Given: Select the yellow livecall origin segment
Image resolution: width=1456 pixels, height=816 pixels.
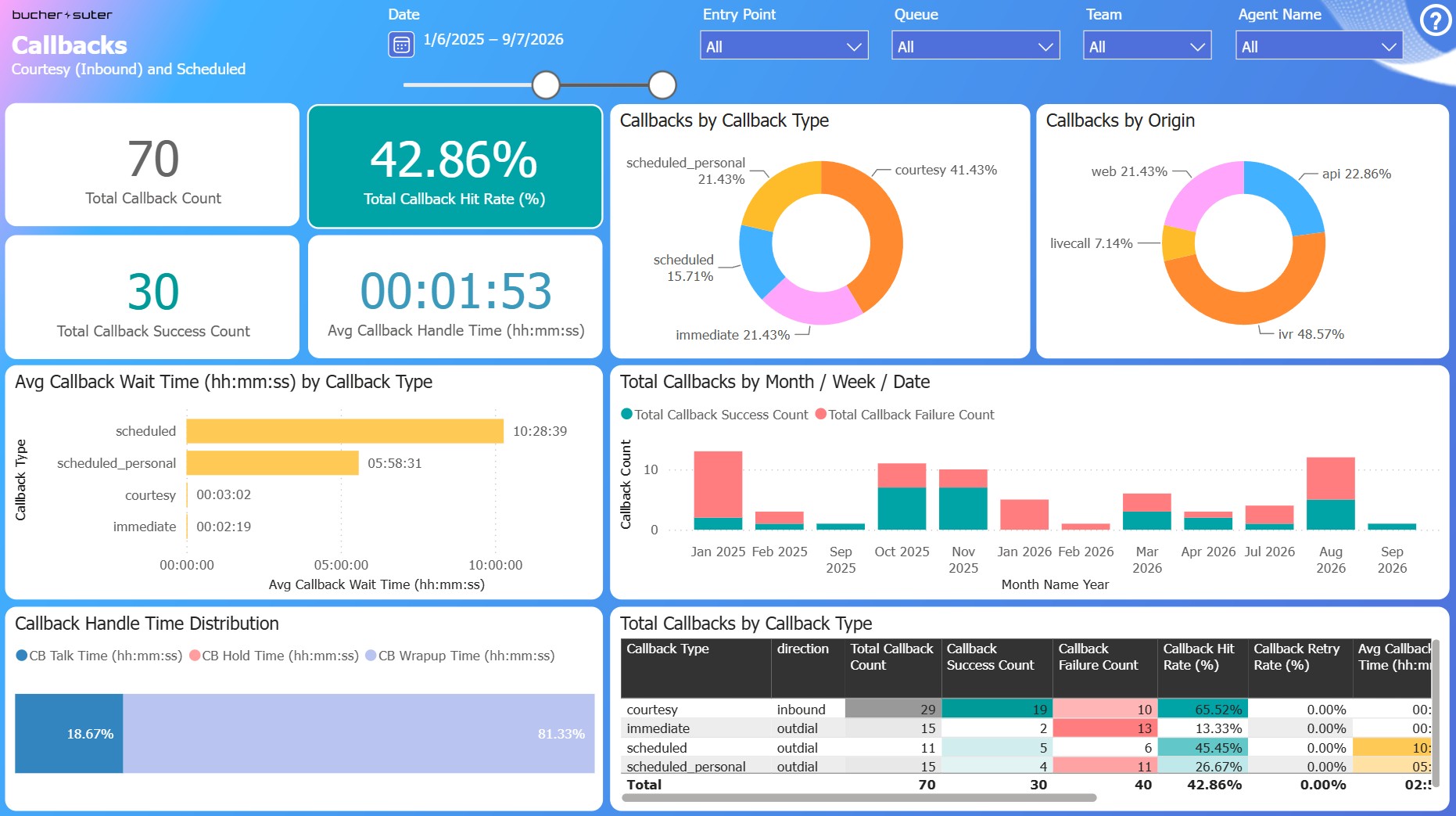Looking at the screenshot, I should pos(1178,243).
